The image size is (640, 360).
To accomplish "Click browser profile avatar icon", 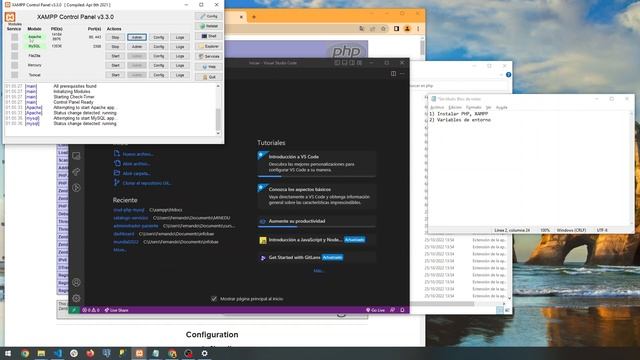I will click(407, 29).
